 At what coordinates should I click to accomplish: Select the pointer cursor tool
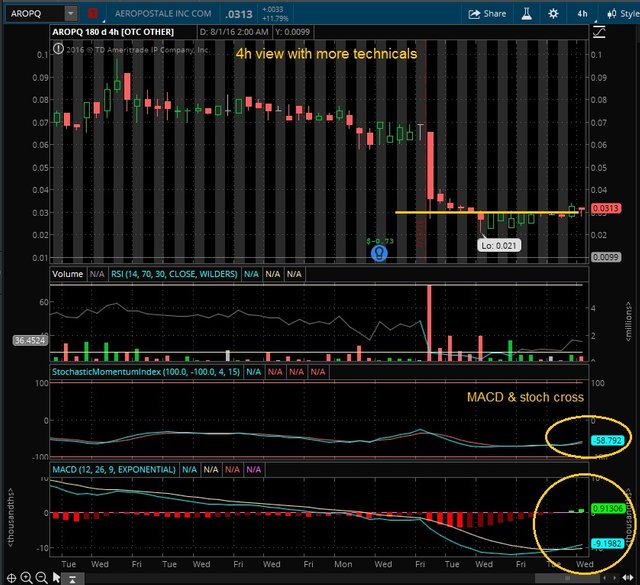coord(56,578)
